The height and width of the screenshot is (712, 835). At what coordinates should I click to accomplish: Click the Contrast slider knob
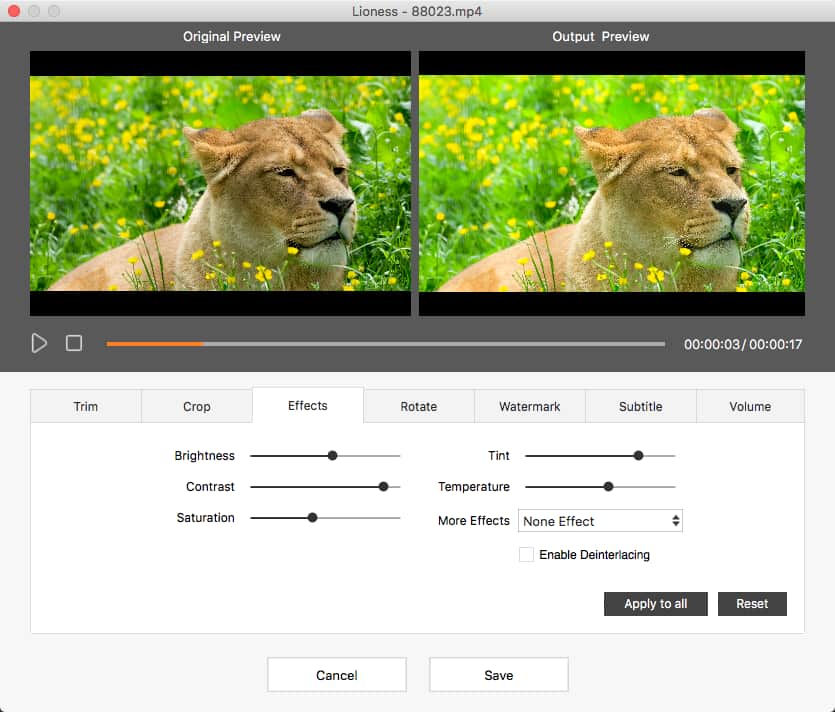click(383, 487)
